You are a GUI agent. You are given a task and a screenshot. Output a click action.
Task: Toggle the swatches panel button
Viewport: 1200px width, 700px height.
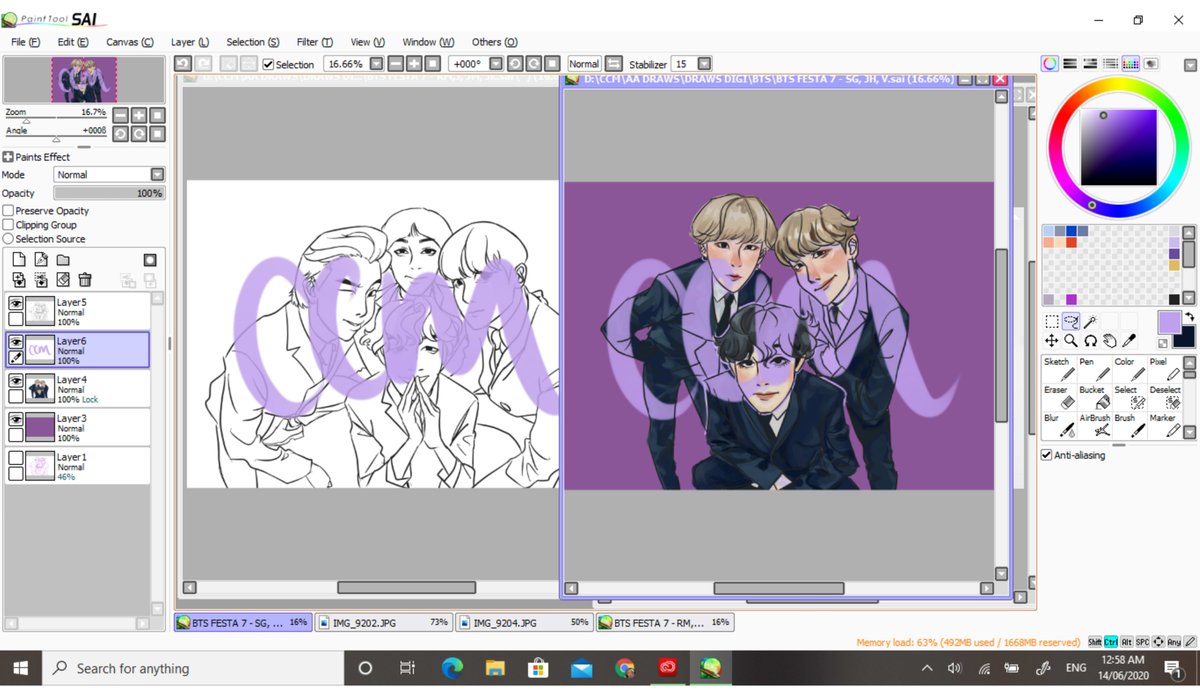pyautogui.click(x=1131, y=63)
